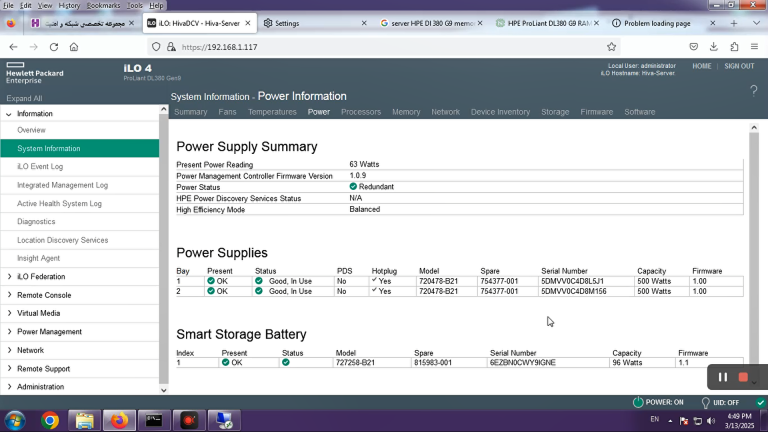Viewport: 768px width, 432px height.
Task: Expand the Network sidebar section
Action: pyautogui.click(x=9, y=350)
